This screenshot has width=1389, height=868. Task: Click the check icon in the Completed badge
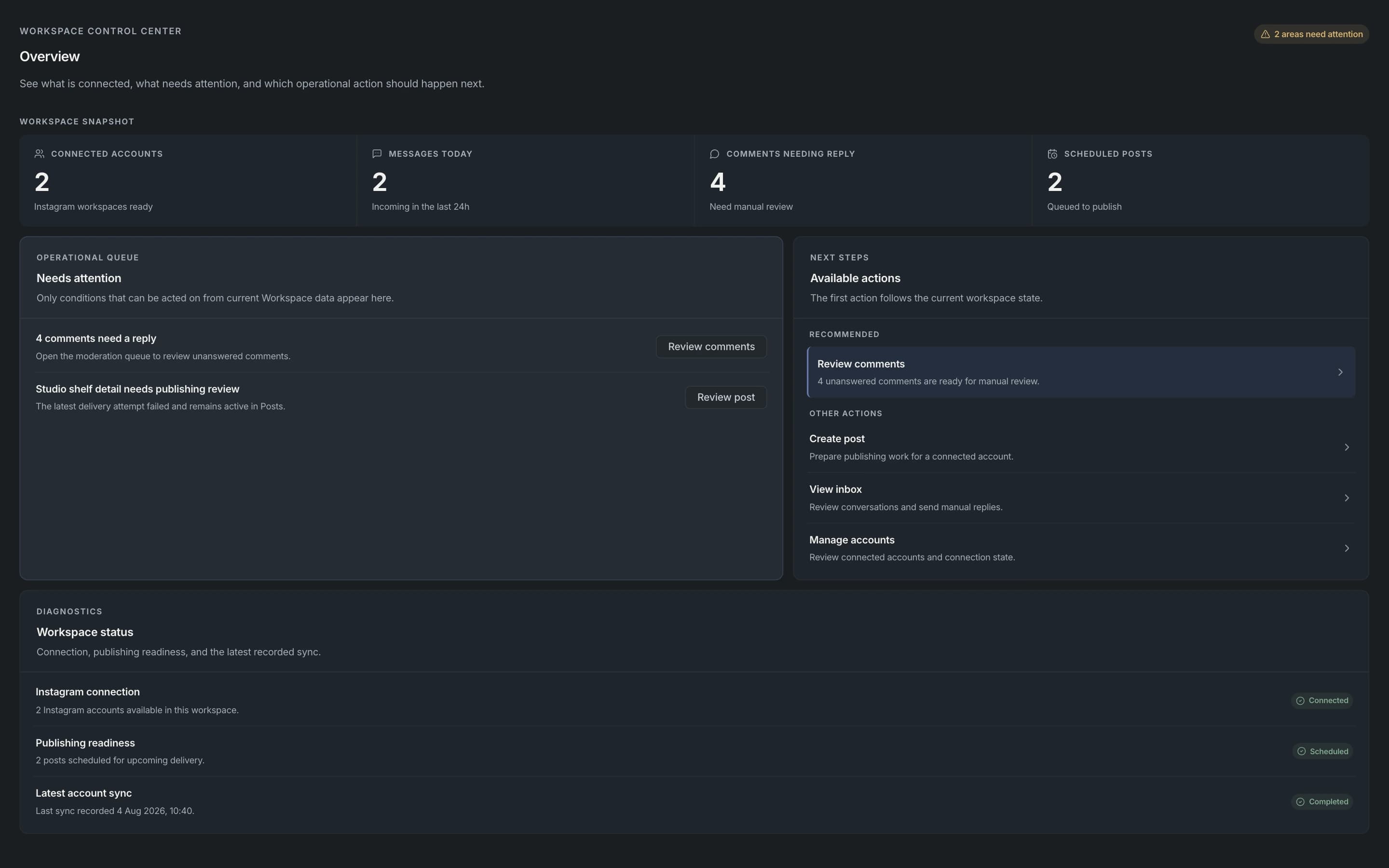[1301, 802]
